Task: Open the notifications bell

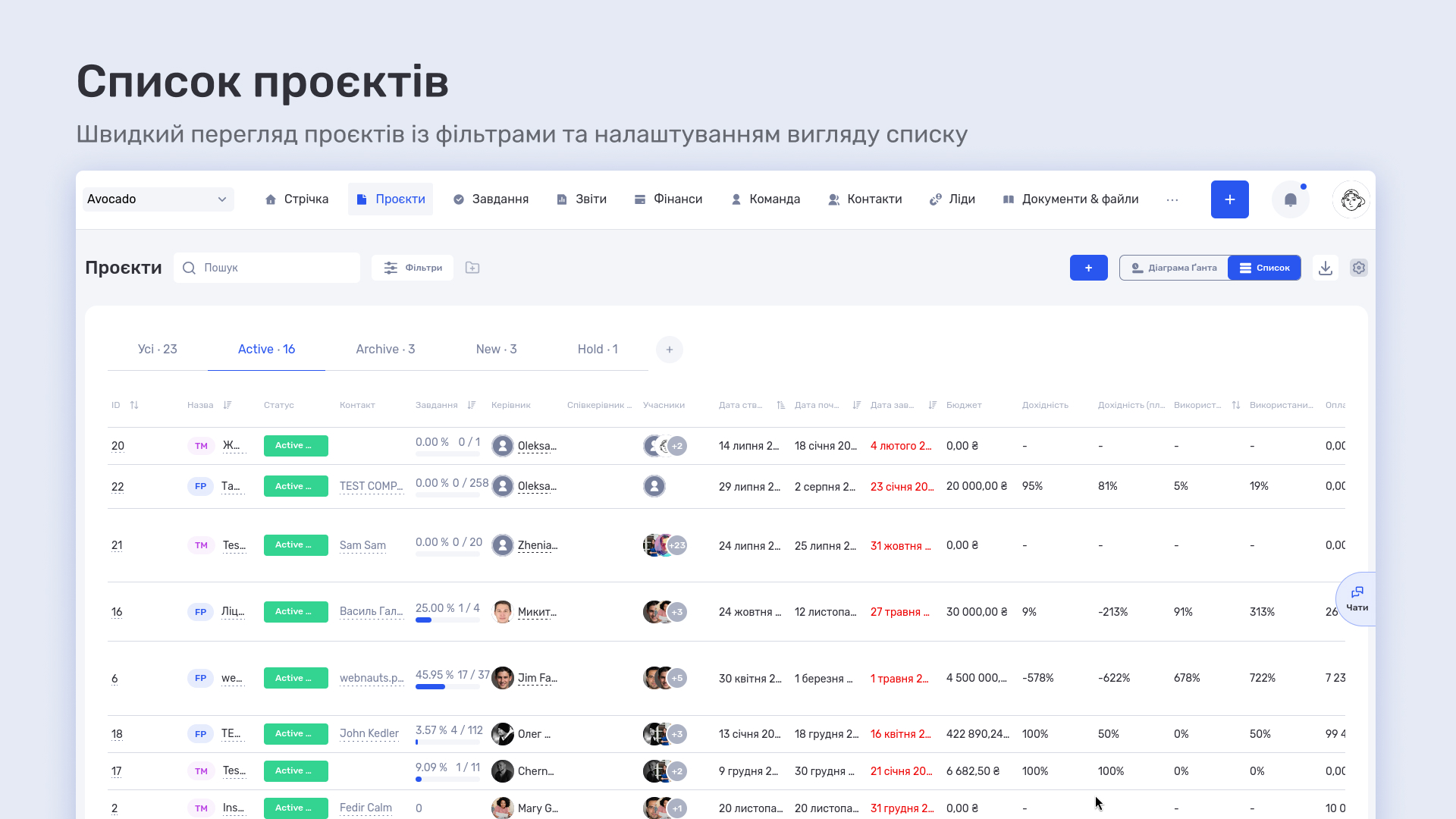Action: 1290,199
